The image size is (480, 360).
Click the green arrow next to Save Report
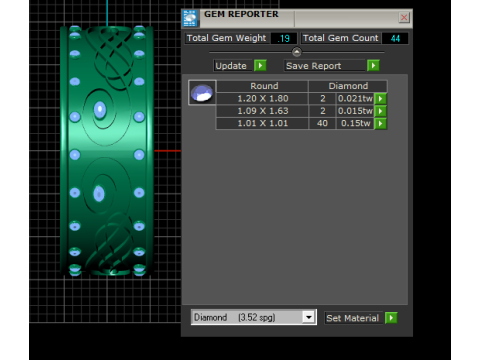point(373,65)
